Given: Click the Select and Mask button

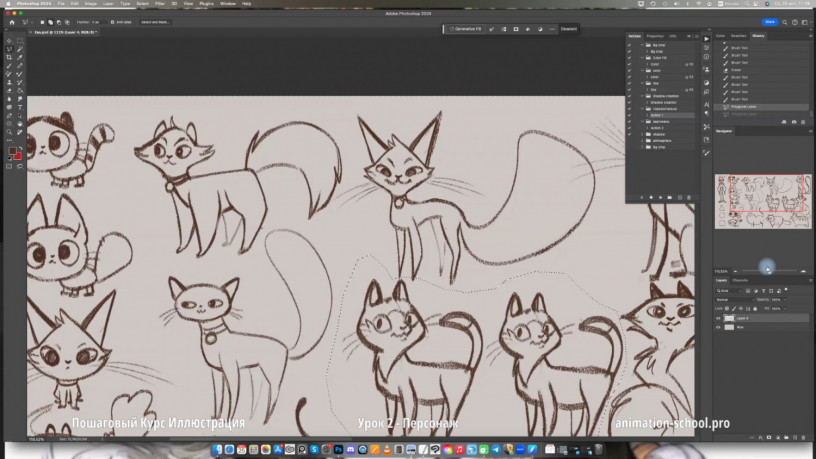Looking at the screenshot, I should click(155, 21).
